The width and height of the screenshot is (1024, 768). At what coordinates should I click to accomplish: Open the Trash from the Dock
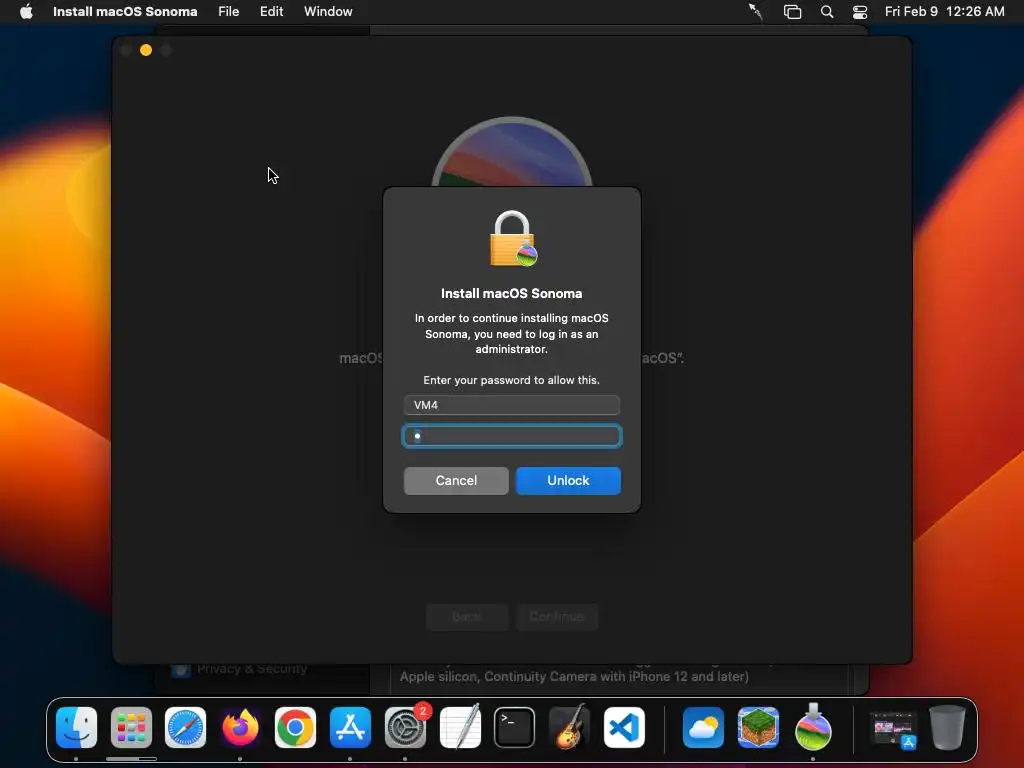point(948,727)
